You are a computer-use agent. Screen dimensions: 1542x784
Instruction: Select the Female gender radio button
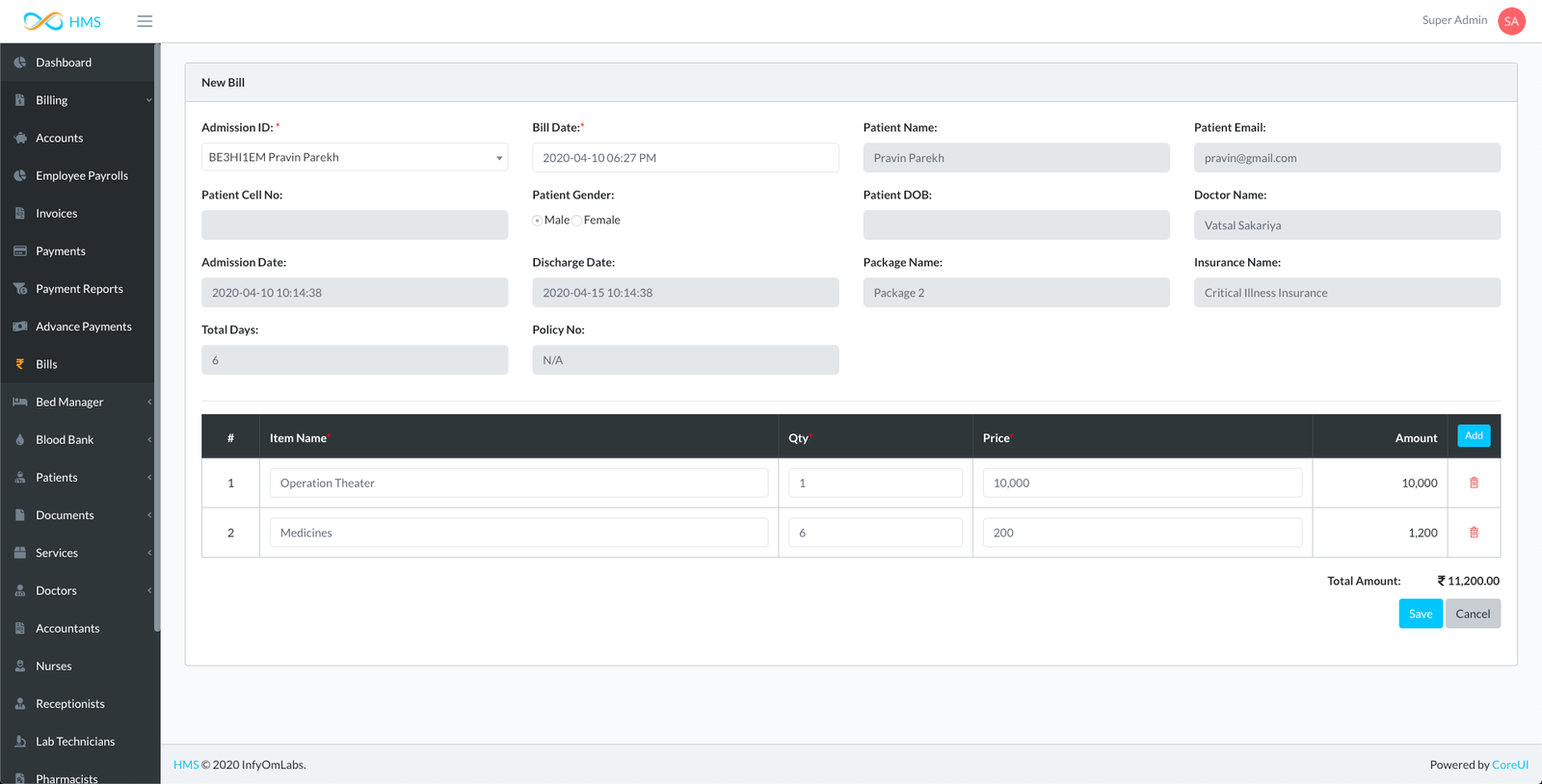pos(577,221)
